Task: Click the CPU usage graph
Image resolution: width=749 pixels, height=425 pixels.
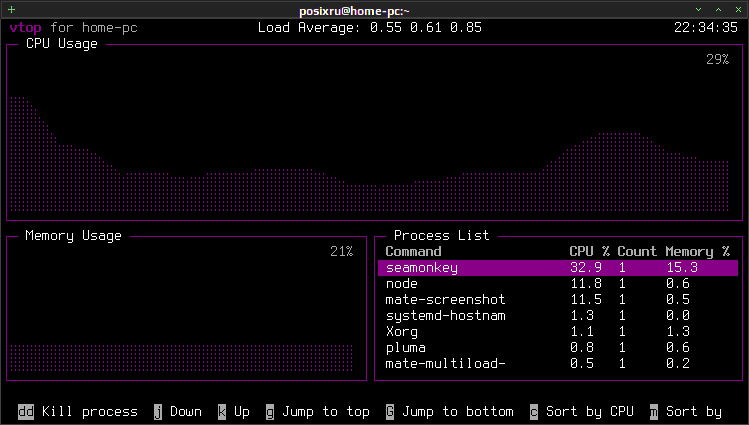Action: click(370, 154)
